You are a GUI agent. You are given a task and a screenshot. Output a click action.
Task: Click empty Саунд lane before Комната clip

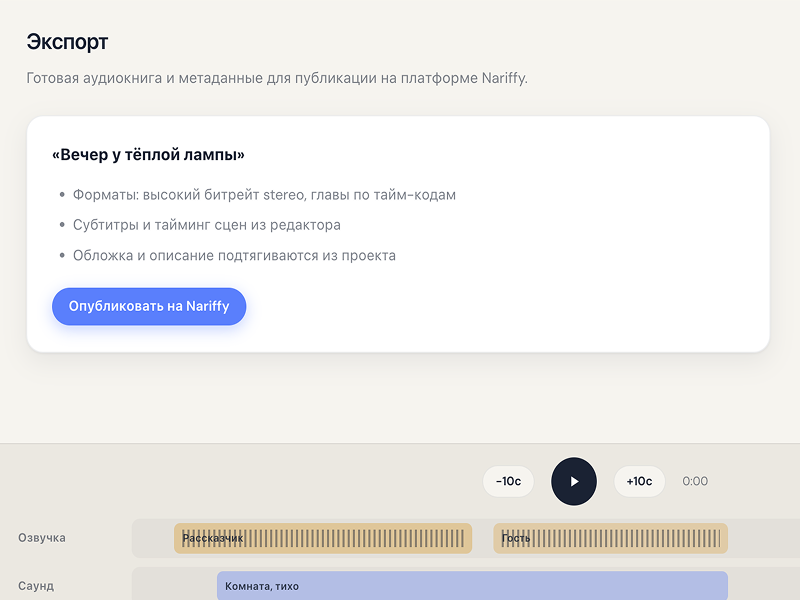pyautogui.click(x=174, y=586)
